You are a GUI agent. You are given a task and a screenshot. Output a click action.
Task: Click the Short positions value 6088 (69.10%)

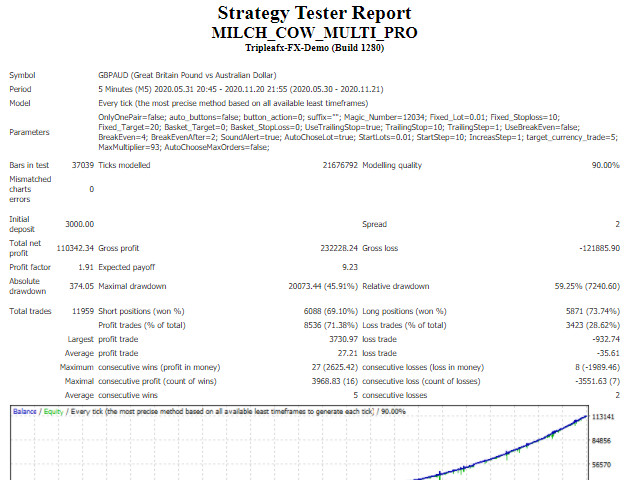331,311
